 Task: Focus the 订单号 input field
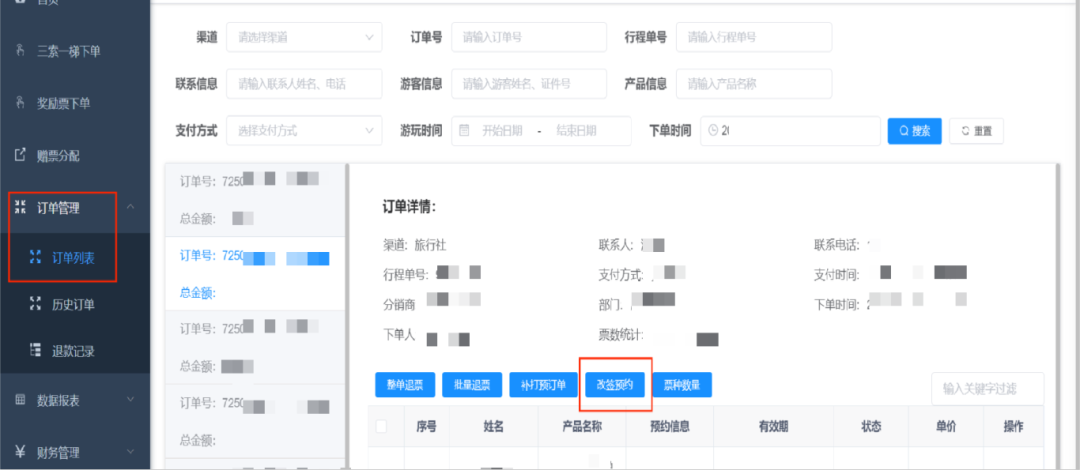pyautogui.click(x=529, y=37)
